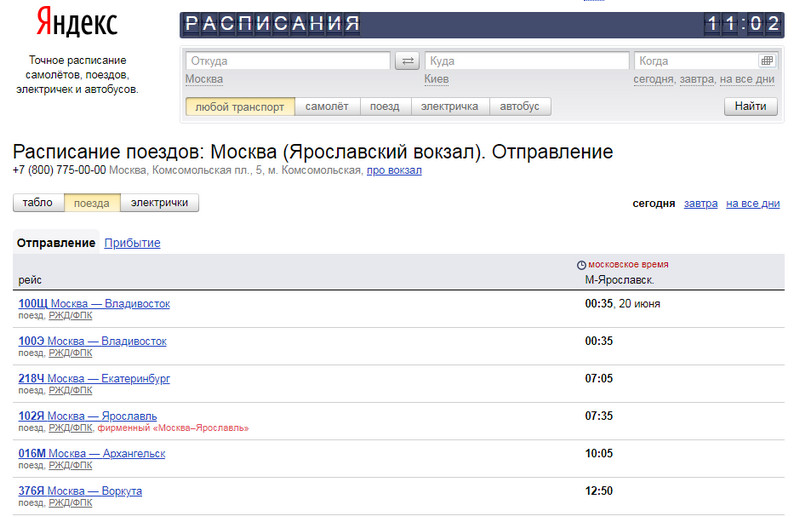Open РЖД/ФПК carrier link under 376Я
This screenshot has height=517, width=800.
[70, 503]
